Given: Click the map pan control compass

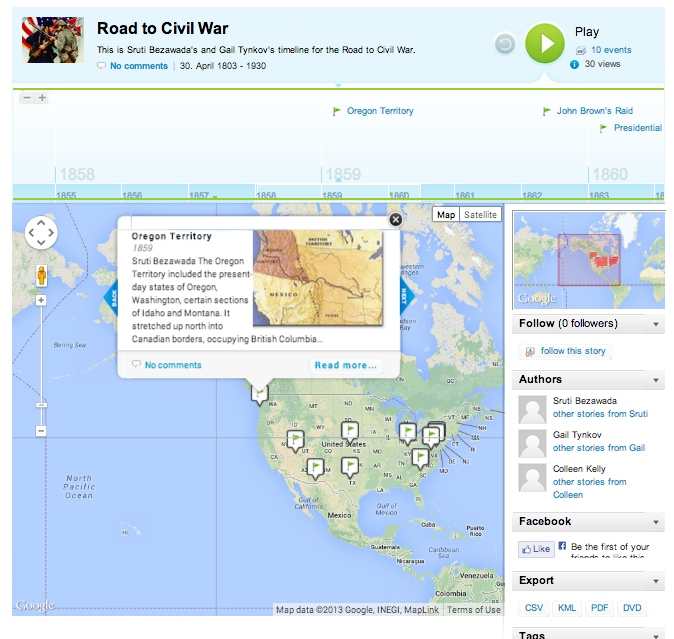Looking at the screenshot, I should point(41,234).
